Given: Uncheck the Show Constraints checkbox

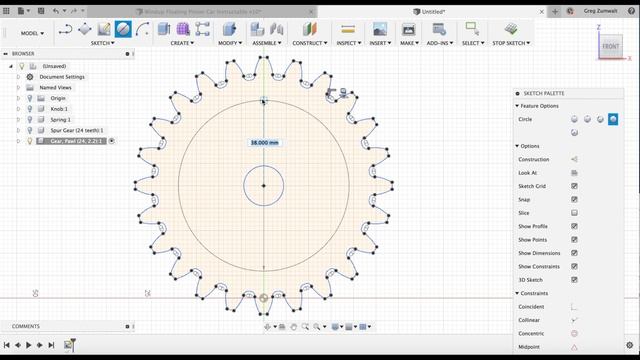Looking at the screenshot, I should [574, 267].
